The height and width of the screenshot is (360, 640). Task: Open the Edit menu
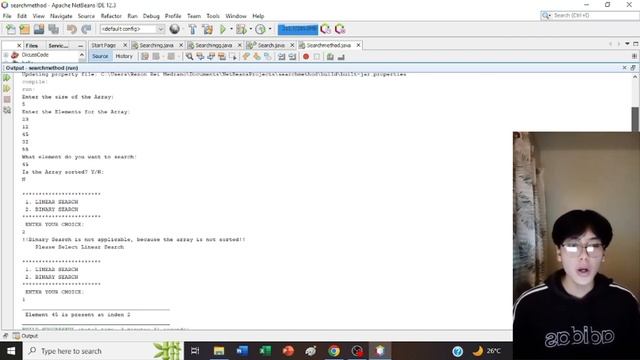pos(22,16)
